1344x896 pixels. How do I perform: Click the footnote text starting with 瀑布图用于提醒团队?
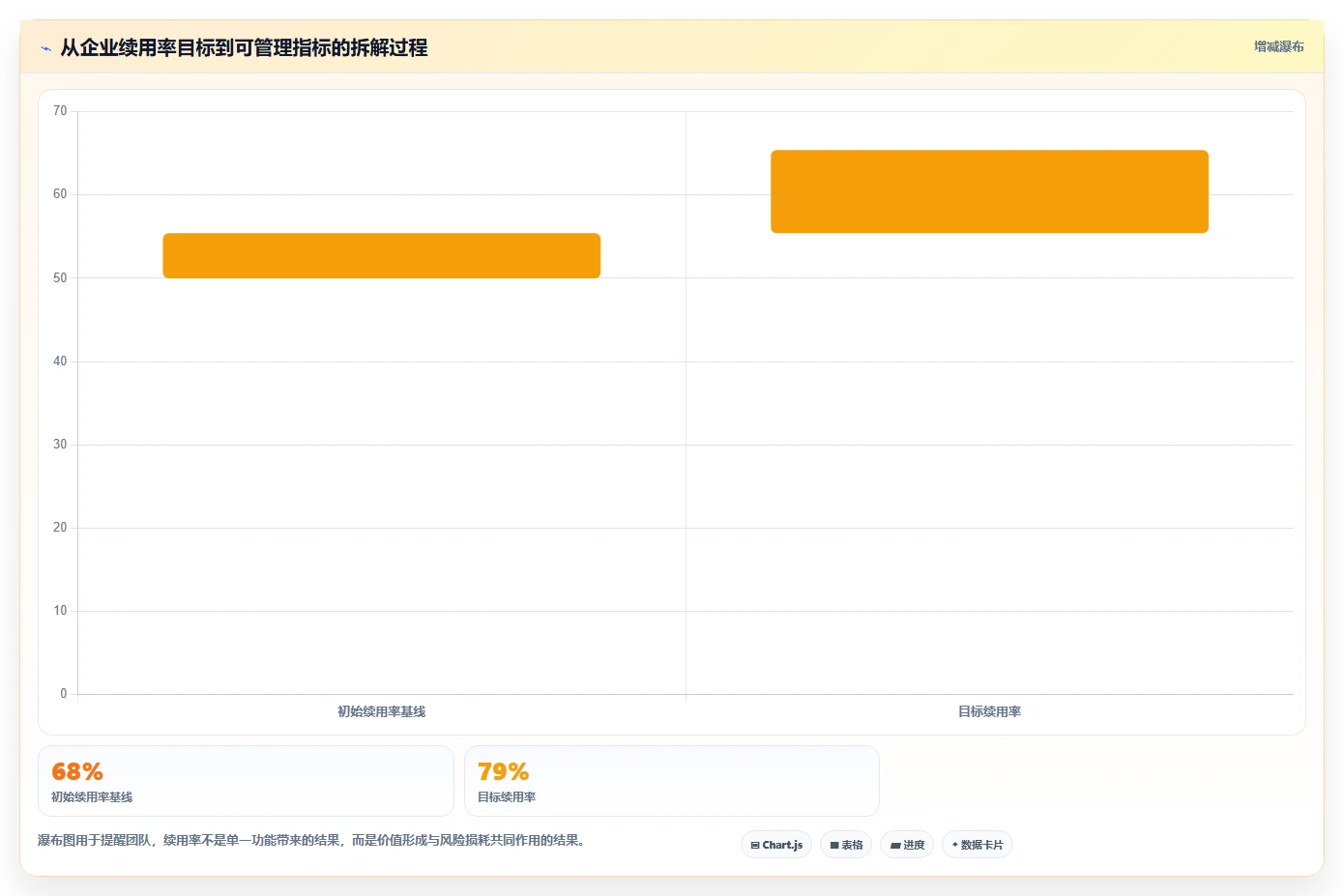coord(311,840)
